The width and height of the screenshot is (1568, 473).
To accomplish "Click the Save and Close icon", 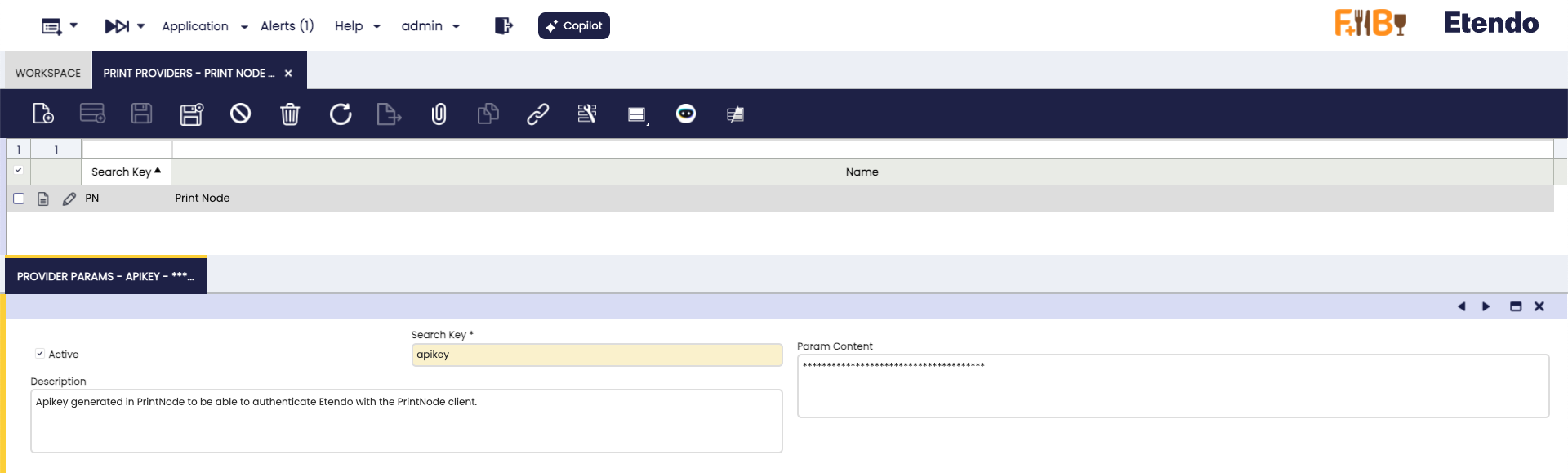I will [191, 114].
